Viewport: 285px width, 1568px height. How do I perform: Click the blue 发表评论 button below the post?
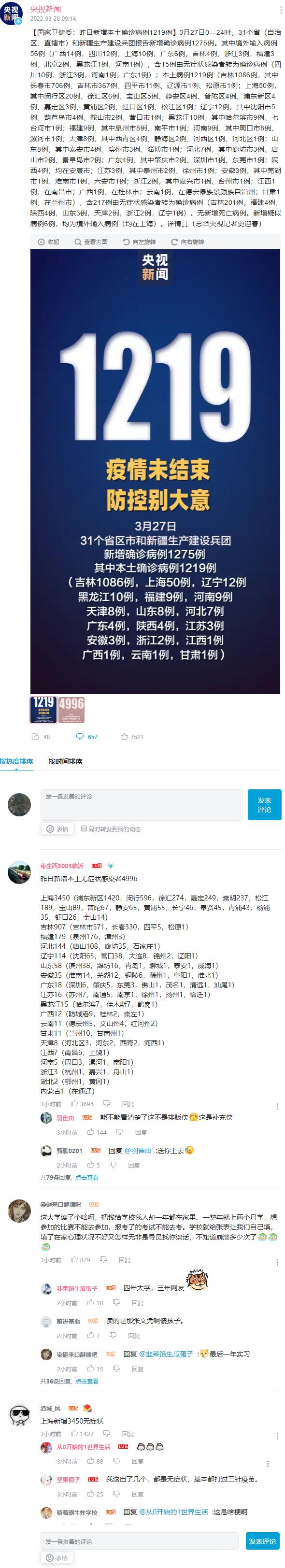pyautogui.click(x=264, y=805)
